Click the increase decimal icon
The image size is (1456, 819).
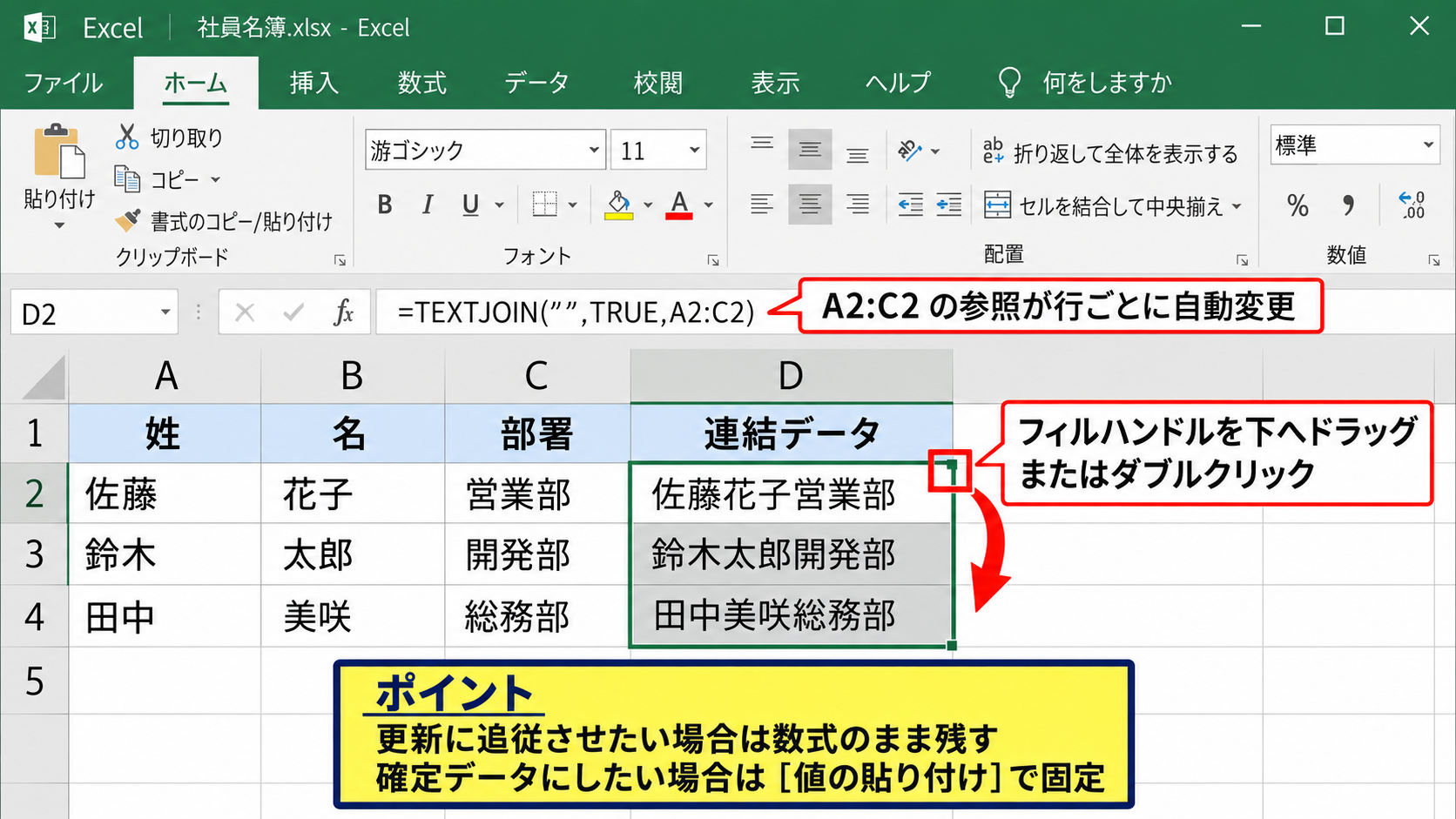click(x=1412, y=205)
